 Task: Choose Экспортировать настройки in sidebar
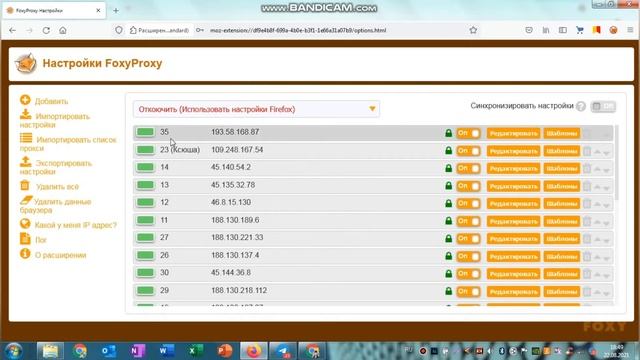[x=56, y=166]
